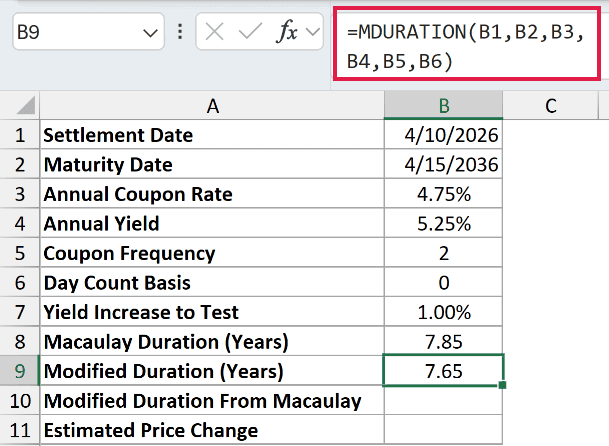Click the cell showing 7.85
The image size is (609, 446).
tap(444, 341)
